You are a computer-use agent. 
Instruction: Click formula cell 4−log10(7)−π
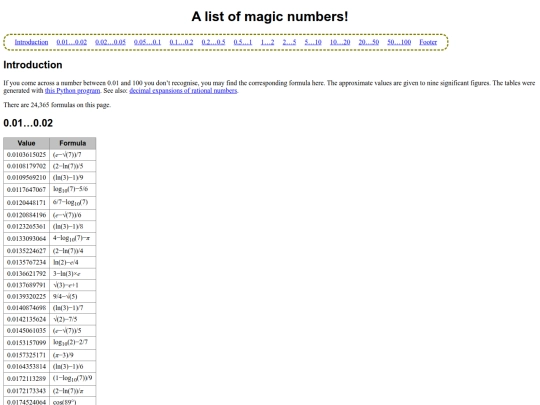click(x=73, y=238)
